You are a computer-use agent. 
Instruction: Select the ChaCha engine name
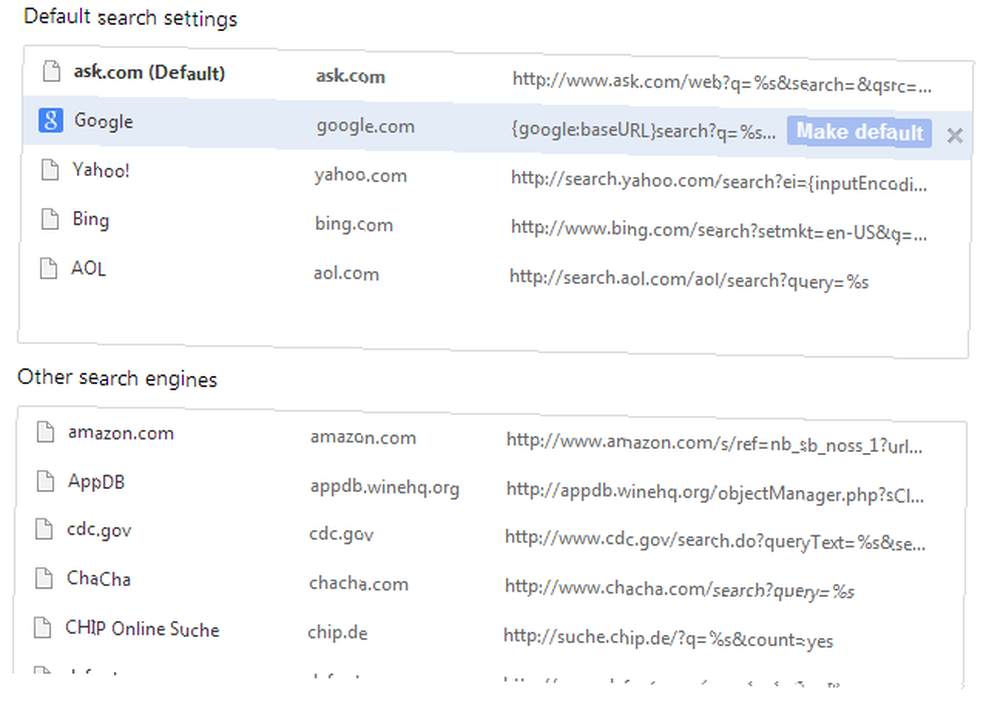tap(99, 579)
